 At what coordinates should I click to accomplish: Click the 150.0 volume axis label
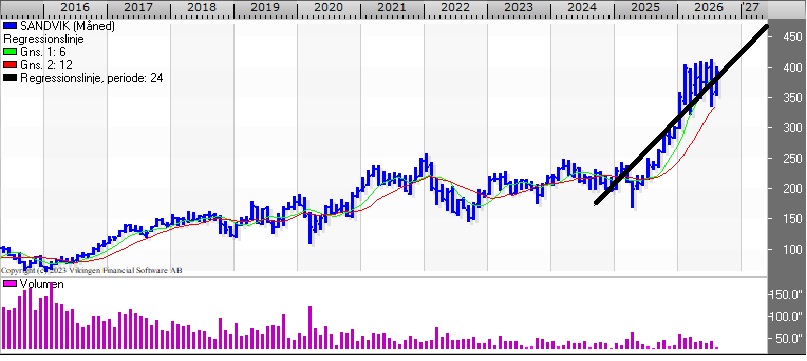[x=785, y=295]
